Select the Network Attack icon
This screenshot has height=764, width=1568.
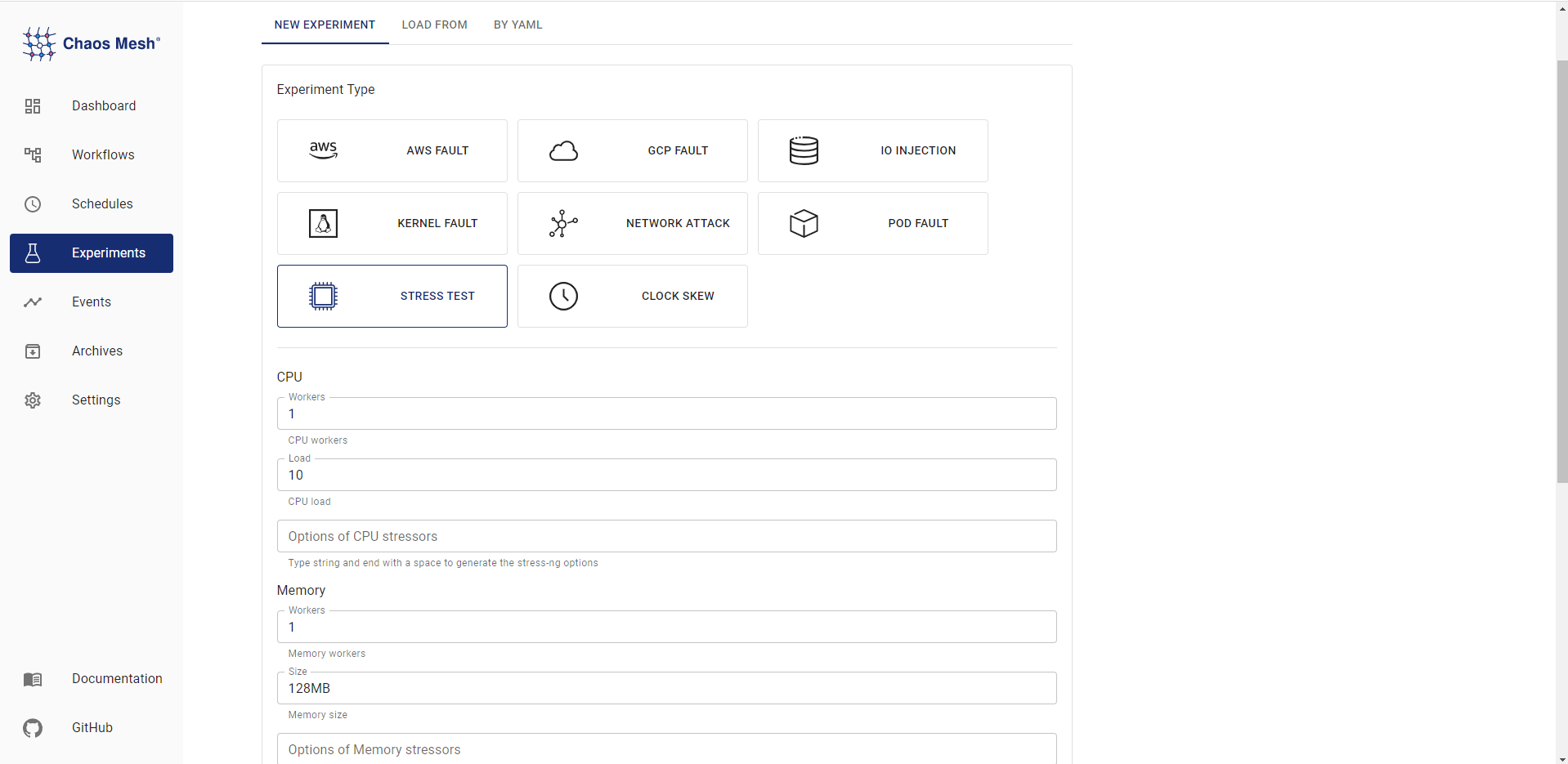coord(562,223)
